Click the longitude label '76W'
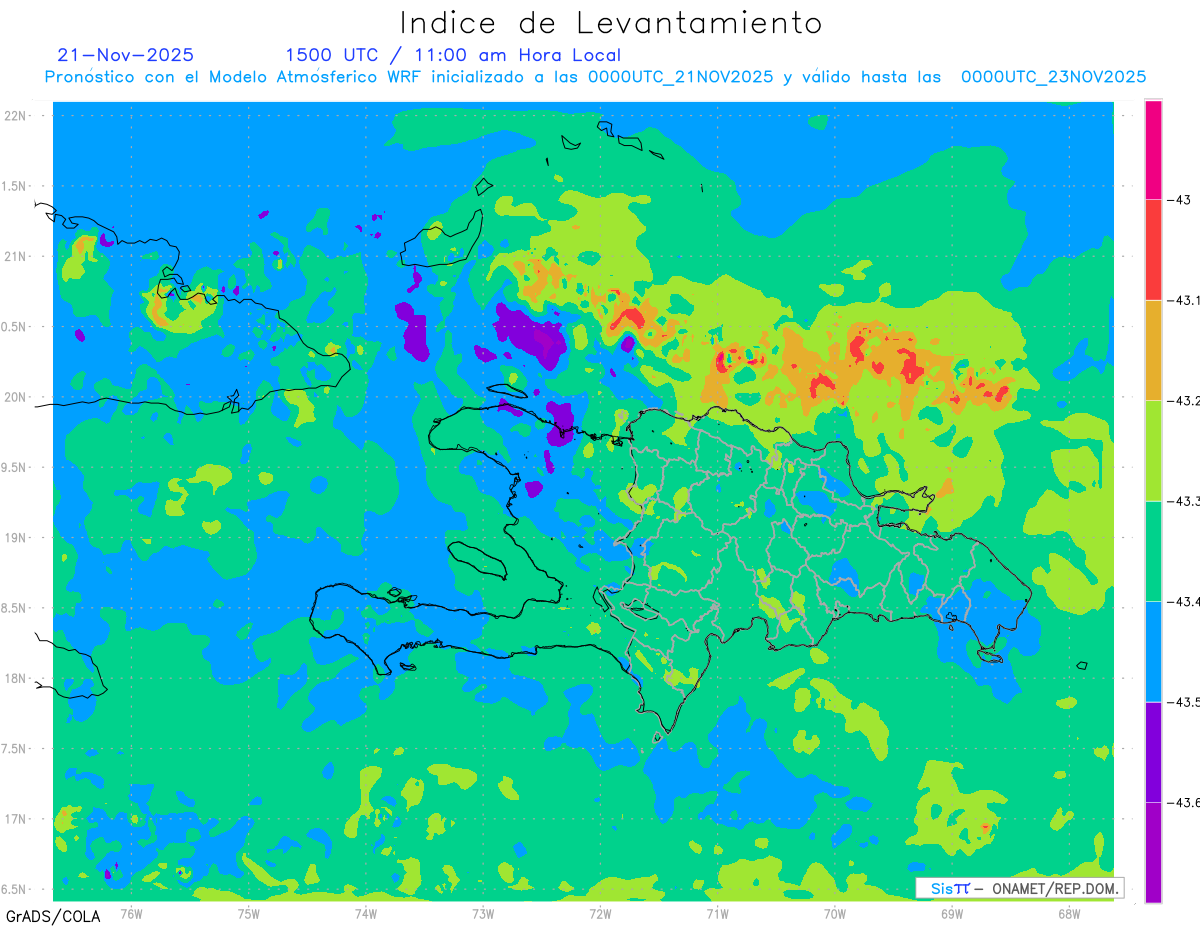Viewport: 1200px width, 927px height. [131, 914]
